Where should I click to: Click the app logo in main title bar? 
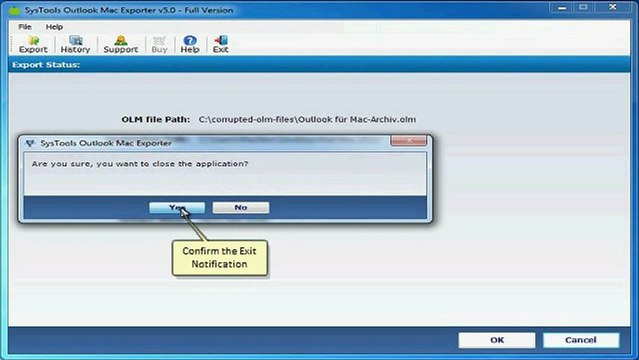coord(14,10)
